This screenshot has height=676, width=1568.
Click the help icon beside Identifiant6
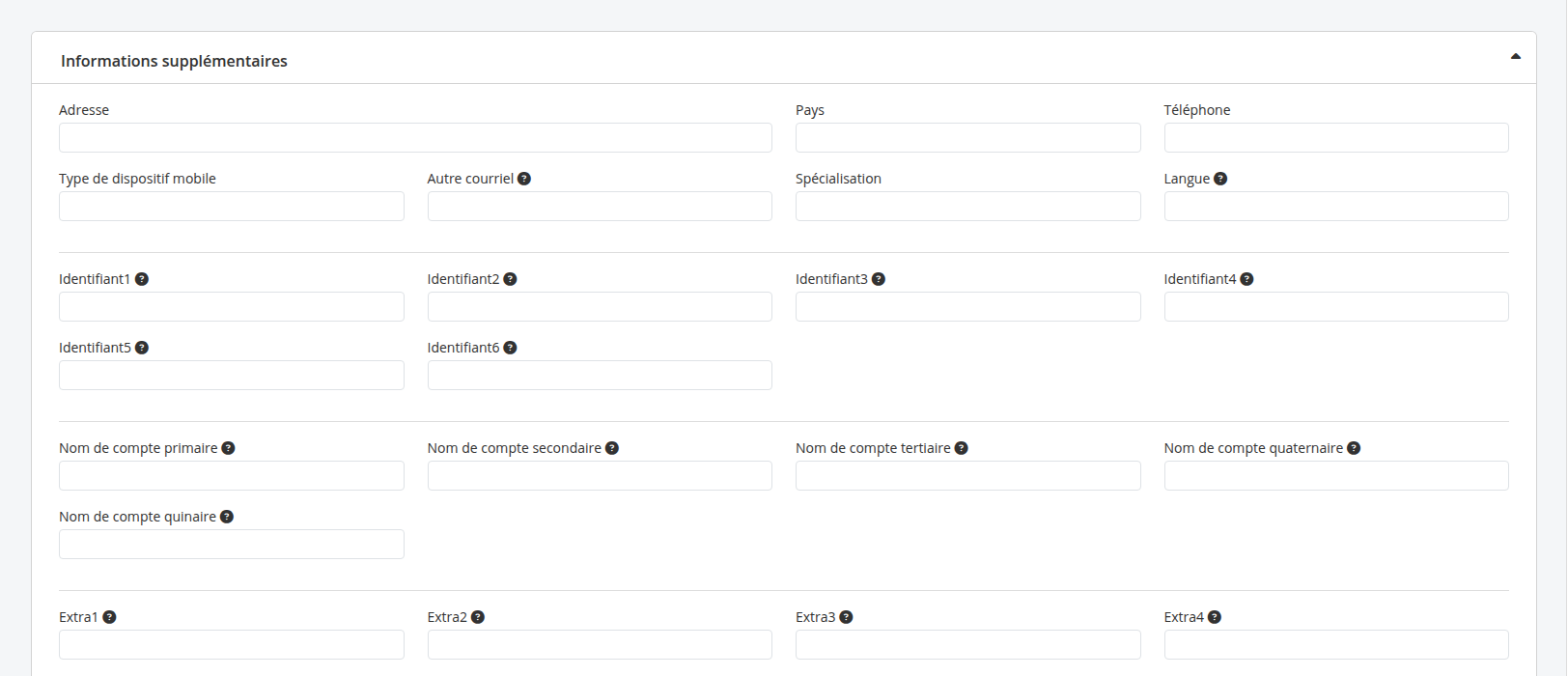(x=511, y=348)
